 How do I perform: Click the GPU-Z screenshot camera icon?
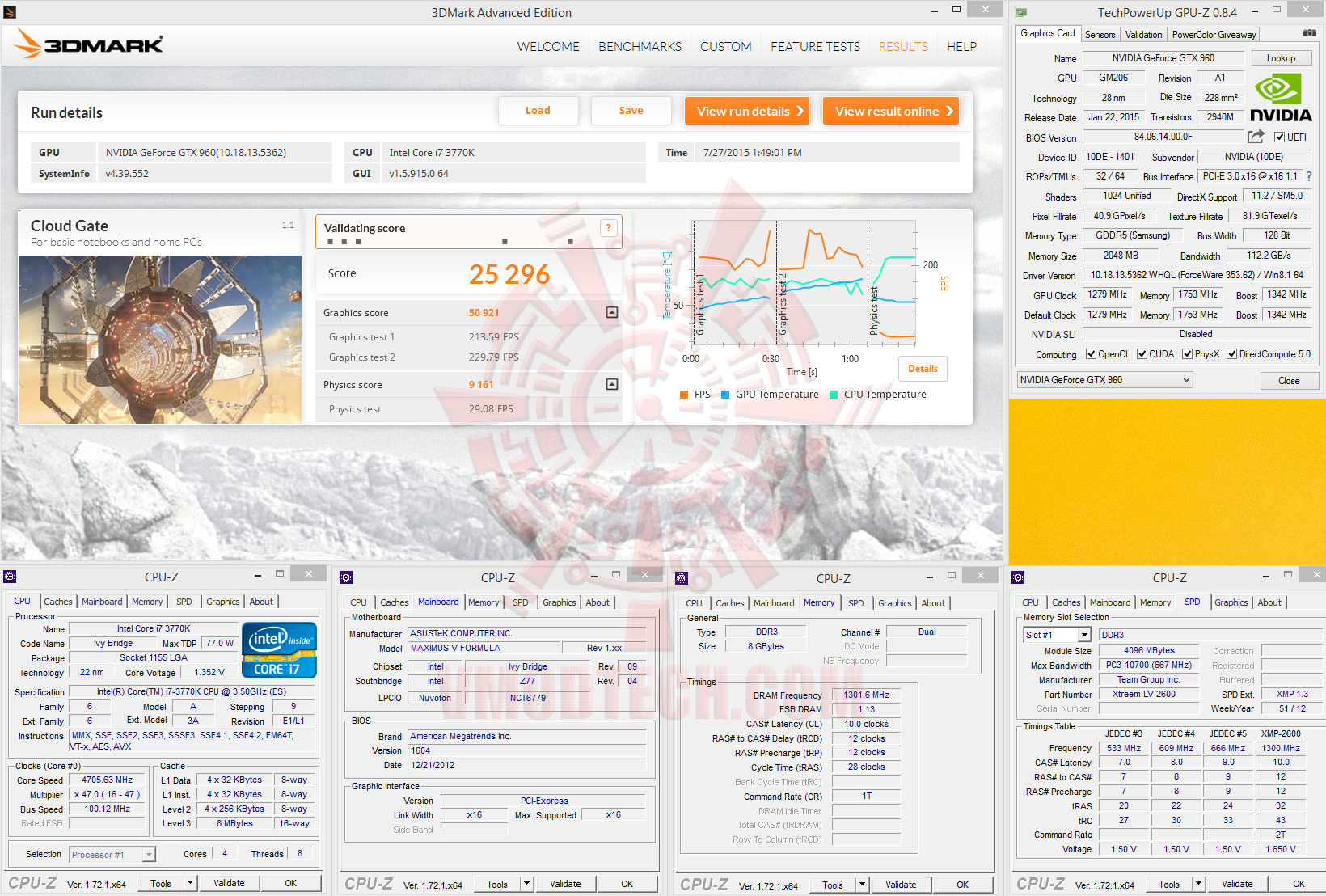(x=1309, y=33)
